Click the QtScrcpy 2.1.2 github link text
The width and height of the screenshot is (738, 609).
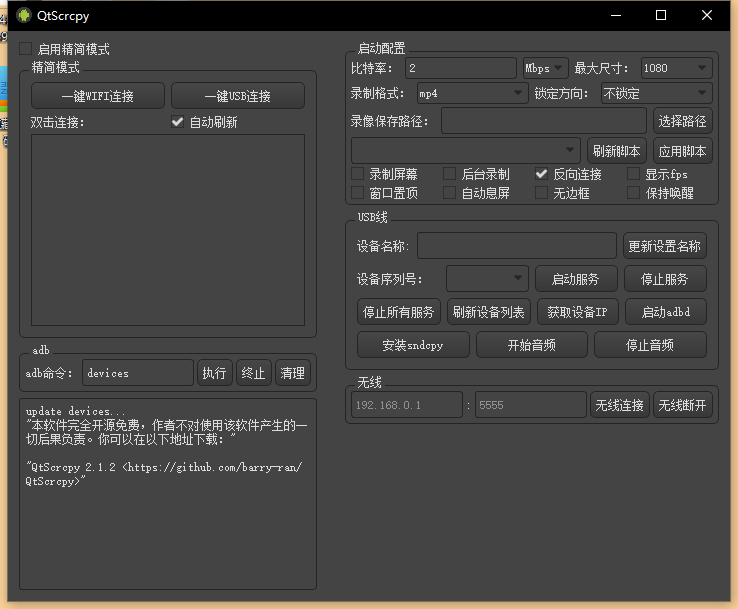(x=163, y=474)
